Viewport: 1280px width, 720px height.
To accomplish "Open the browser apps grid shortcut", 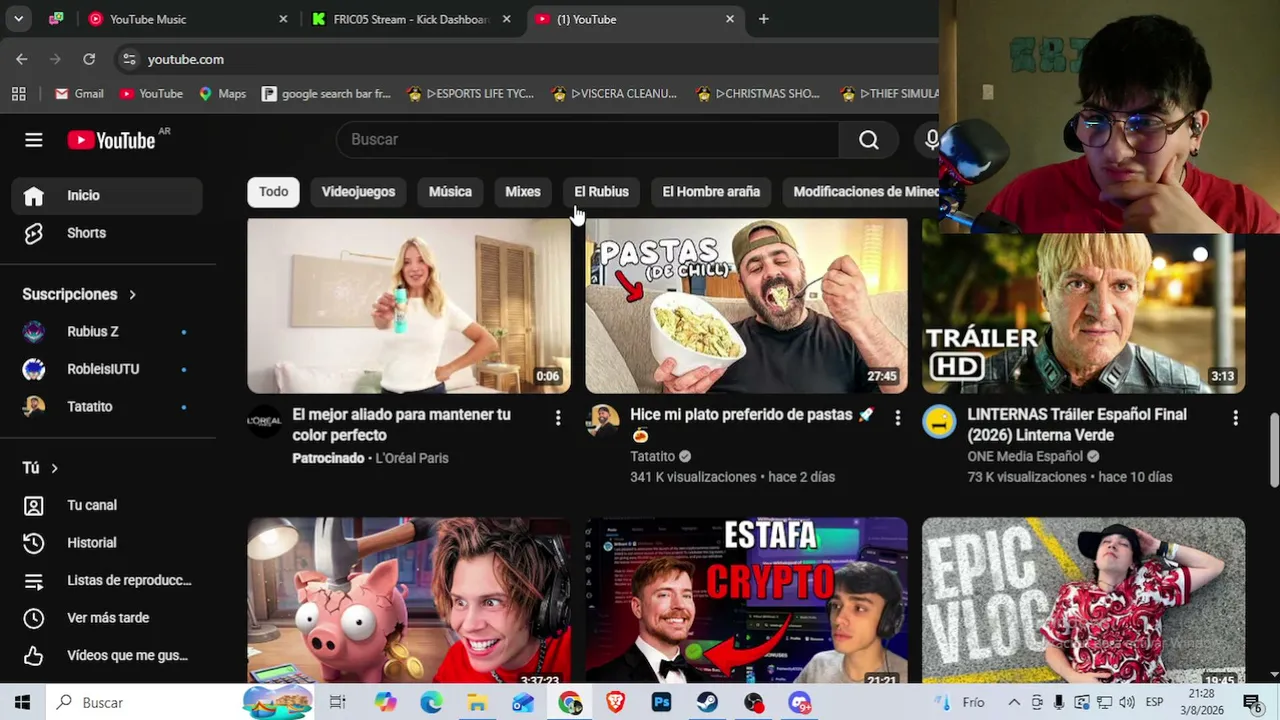I will click(x=18, y=93).
